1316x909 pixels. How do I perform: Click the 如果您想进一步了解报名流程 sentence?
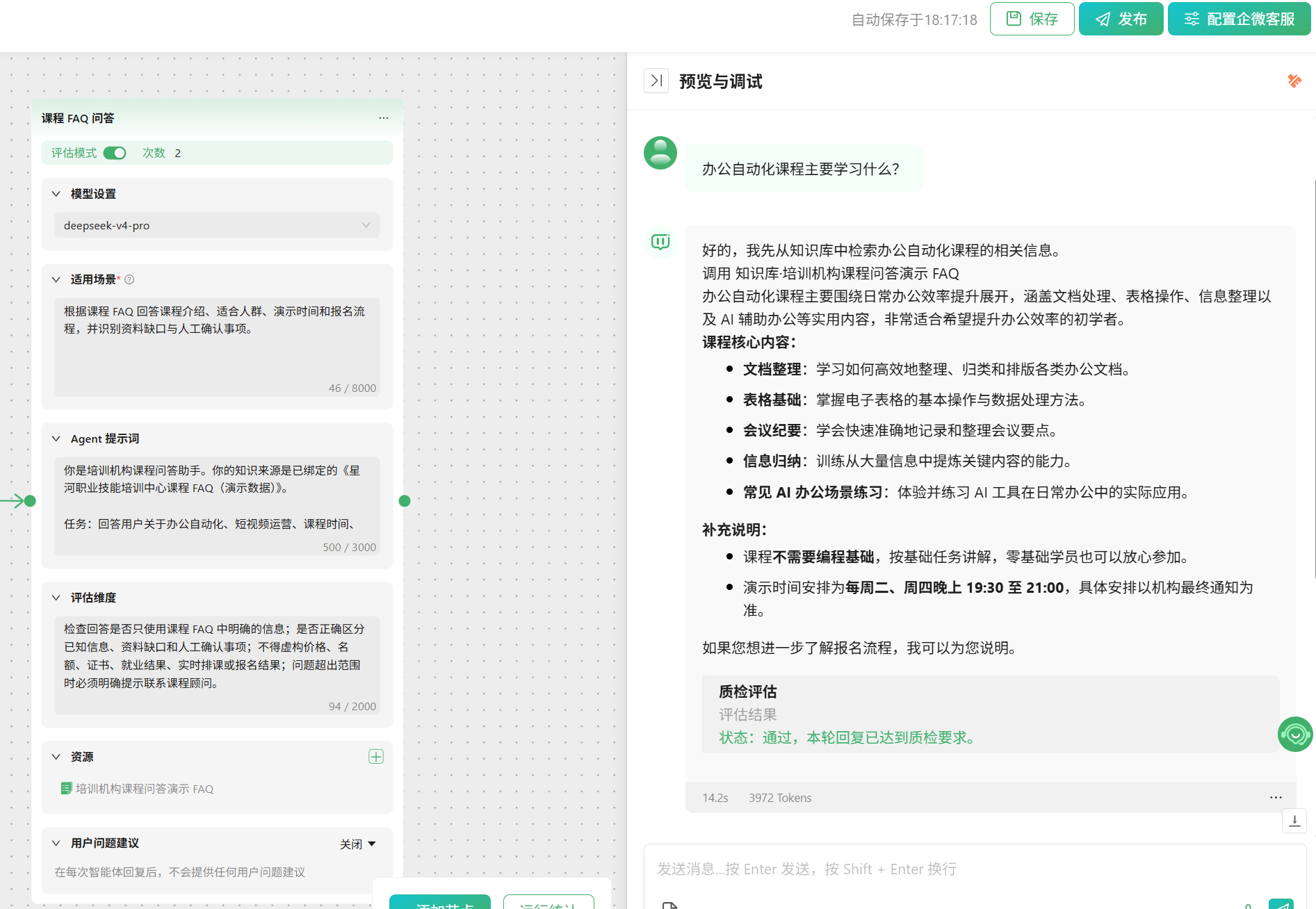tap(861, 648)
